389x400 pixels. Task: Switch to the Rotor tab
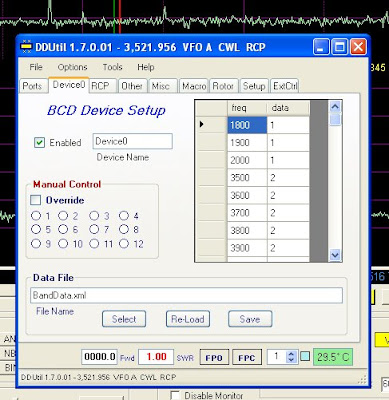pos(223,86)
